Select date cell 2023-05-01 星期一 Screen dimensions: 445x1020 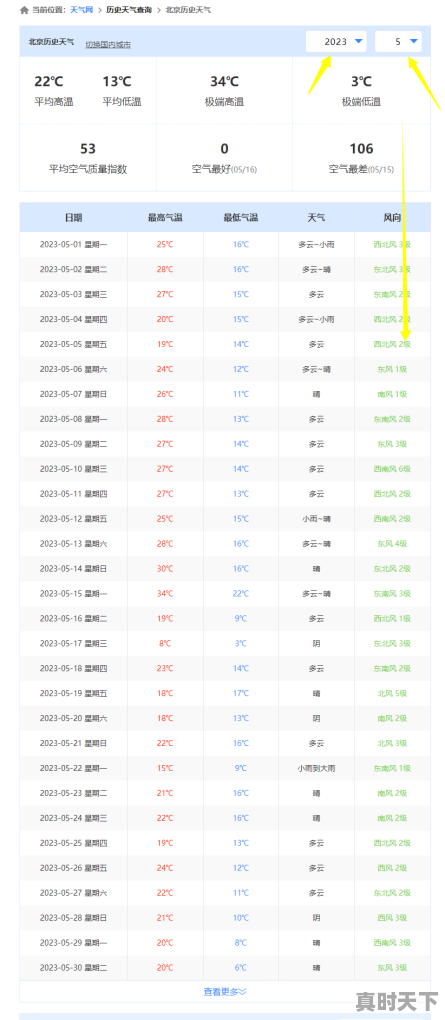[74, 245]
